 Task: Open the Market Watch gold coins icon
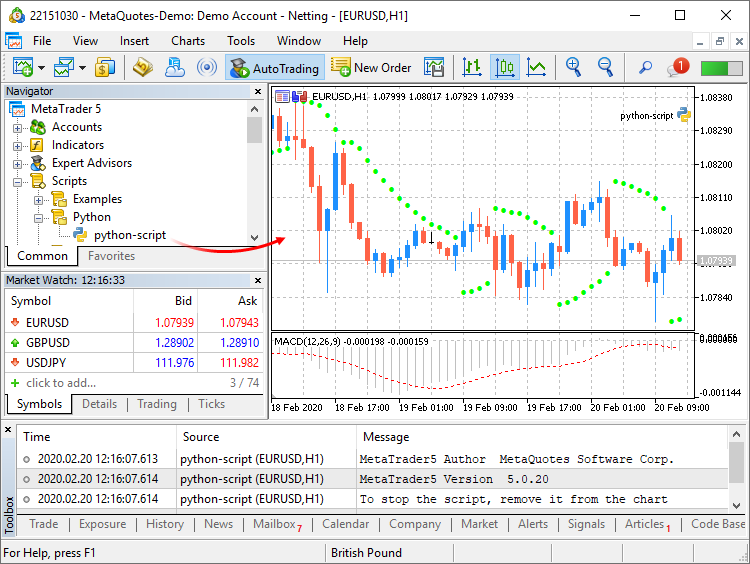coord(142,67)
